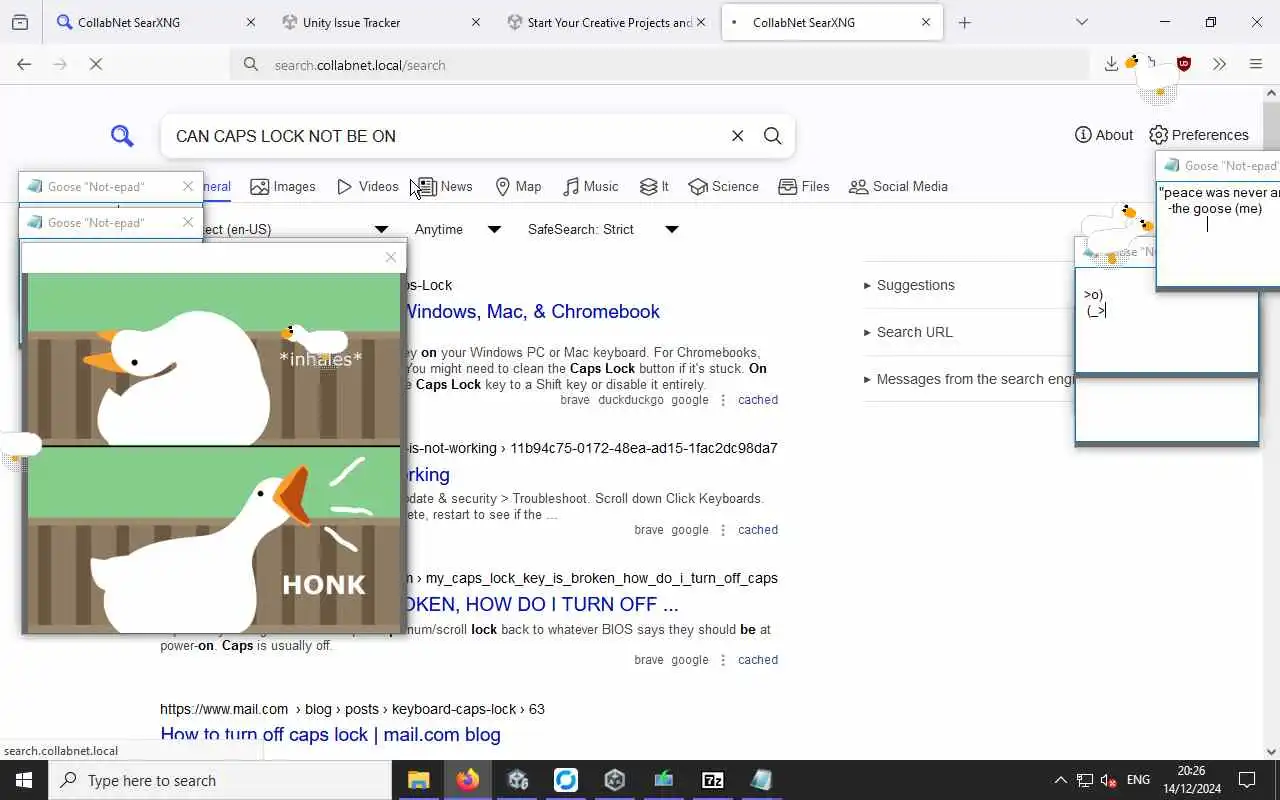The width and height of the screenshot is (1280, 800).
Task: Open 'How to turn off caps lock' mail.com result
Action: point(330,734)
